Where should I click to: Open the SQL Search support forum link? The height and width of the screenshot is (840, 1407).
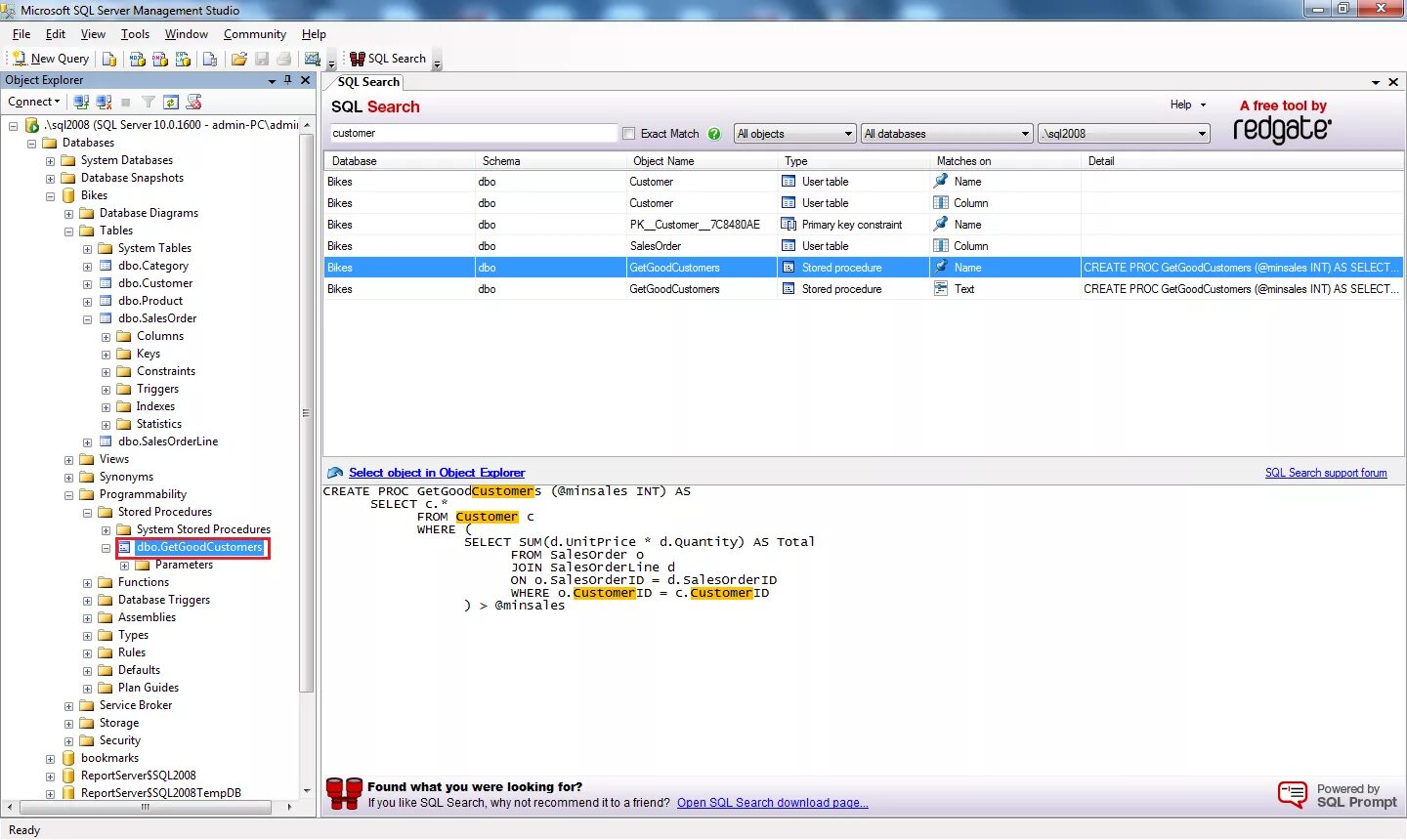(x=1326, y=473)
